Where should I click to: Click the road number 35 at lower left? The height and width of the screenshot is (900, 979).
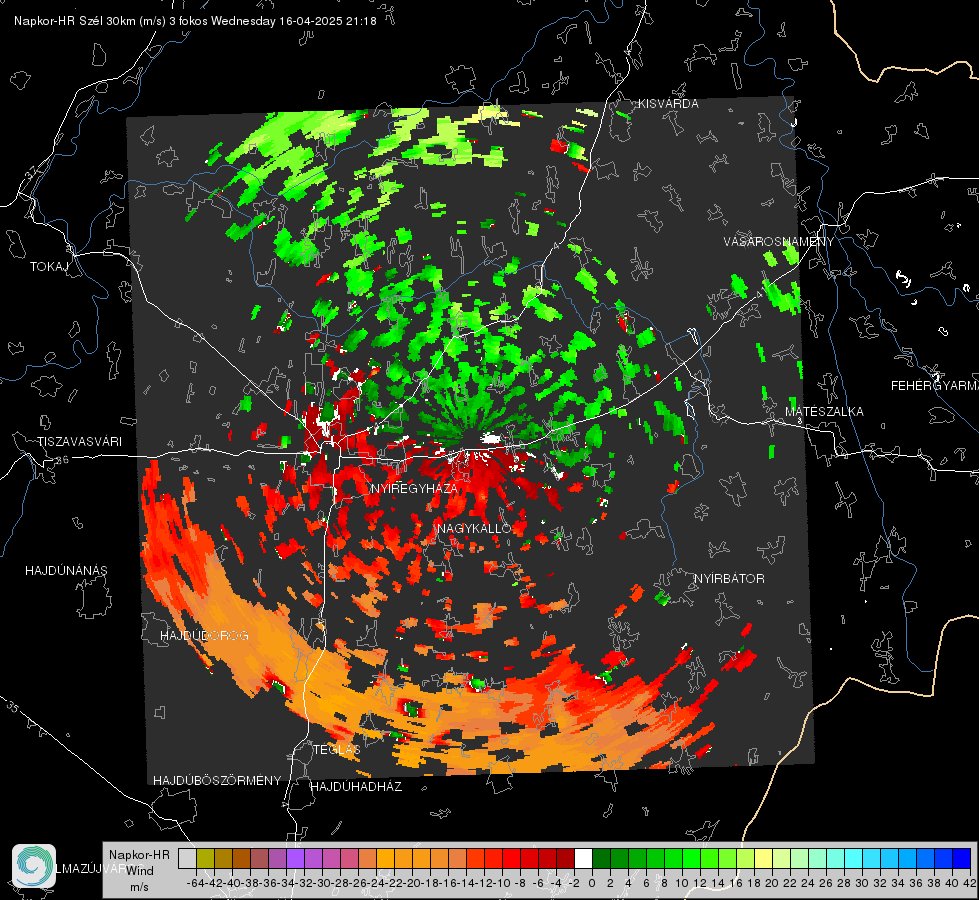(13, 707)
